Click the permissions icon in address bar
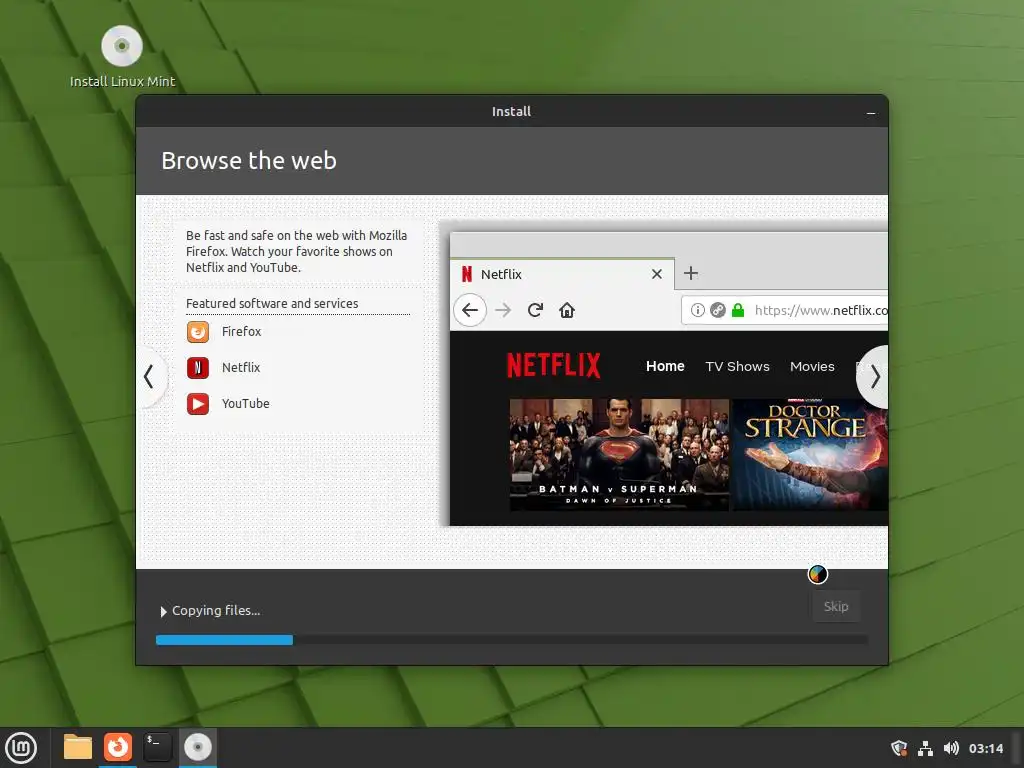The image size is (1024, 768). [718, 310]
